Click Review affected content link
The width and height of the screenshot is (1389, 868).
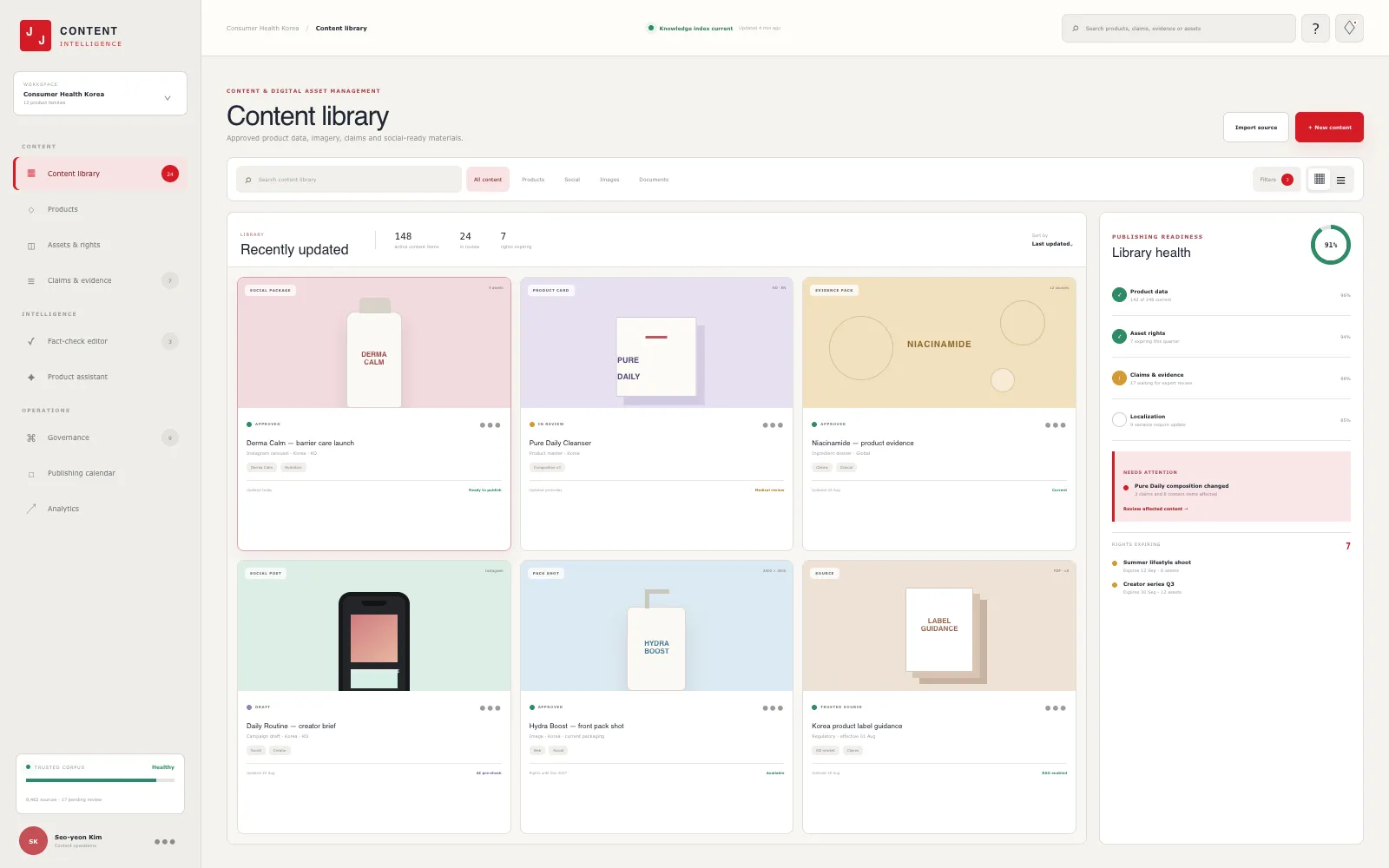coord(1155,509)
